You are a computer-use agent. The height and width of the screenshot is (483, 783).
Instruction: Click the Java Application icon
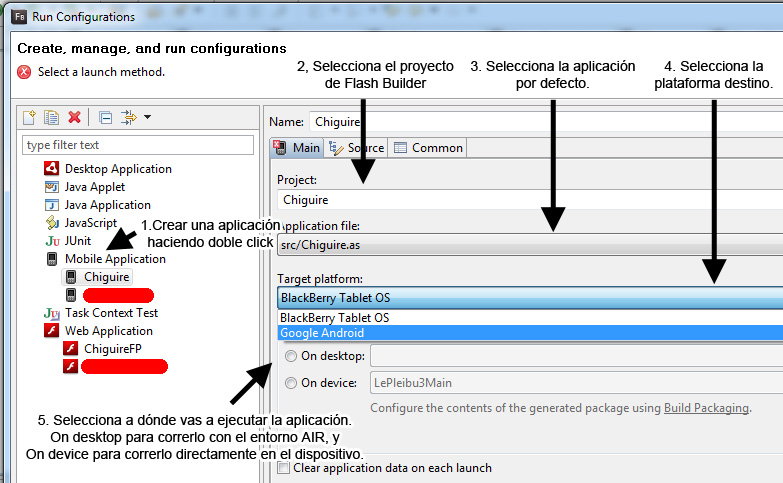click(x=51, y=205)
